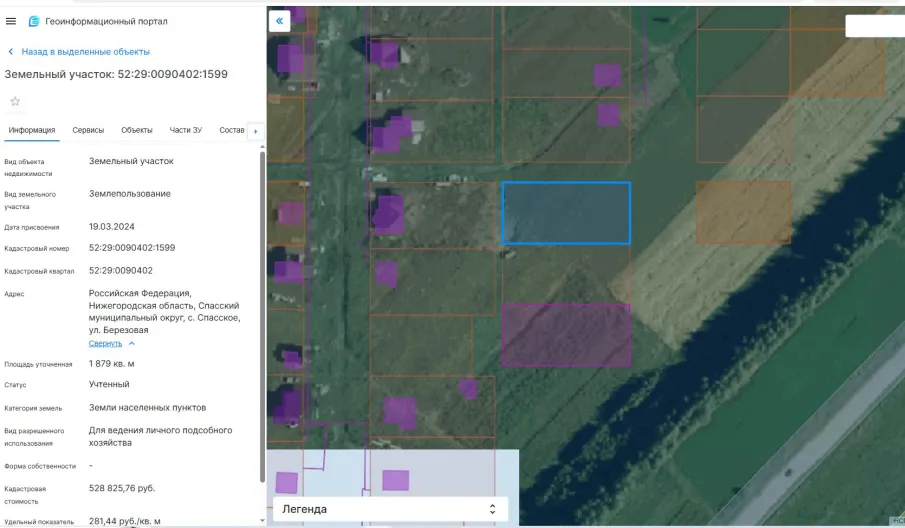
Task: Click the orange shaded parcel on map
Action: pyautogui.click(x=743, y=212)
